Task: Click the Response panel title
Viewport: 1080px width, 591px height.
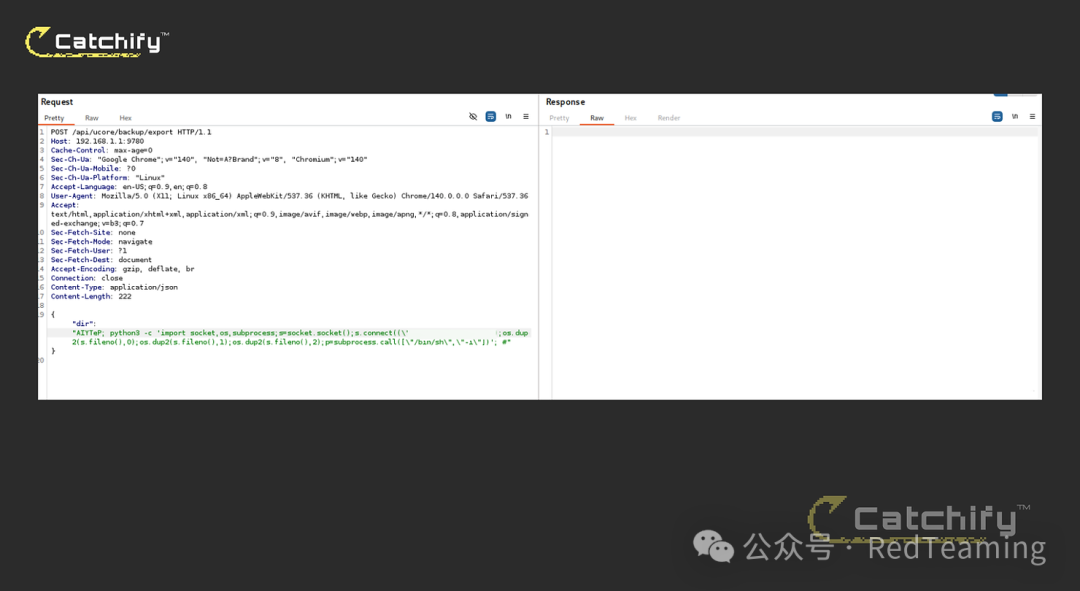Action: pyautogui.click(x=565, y=102)
